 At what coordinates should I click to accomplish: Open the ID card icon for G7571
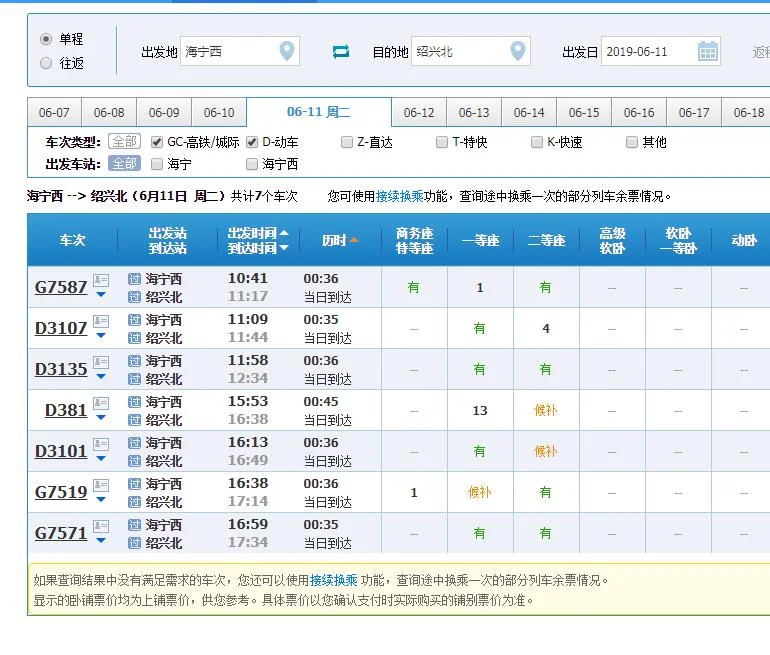[x=101, y=526]
